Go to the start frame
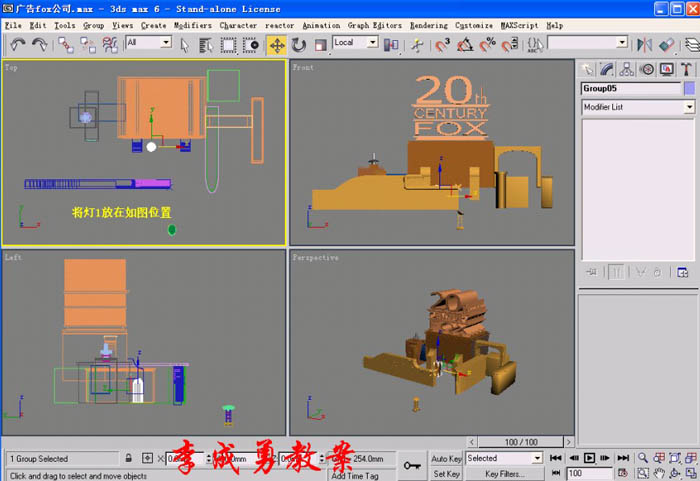 tap(556, 458)
